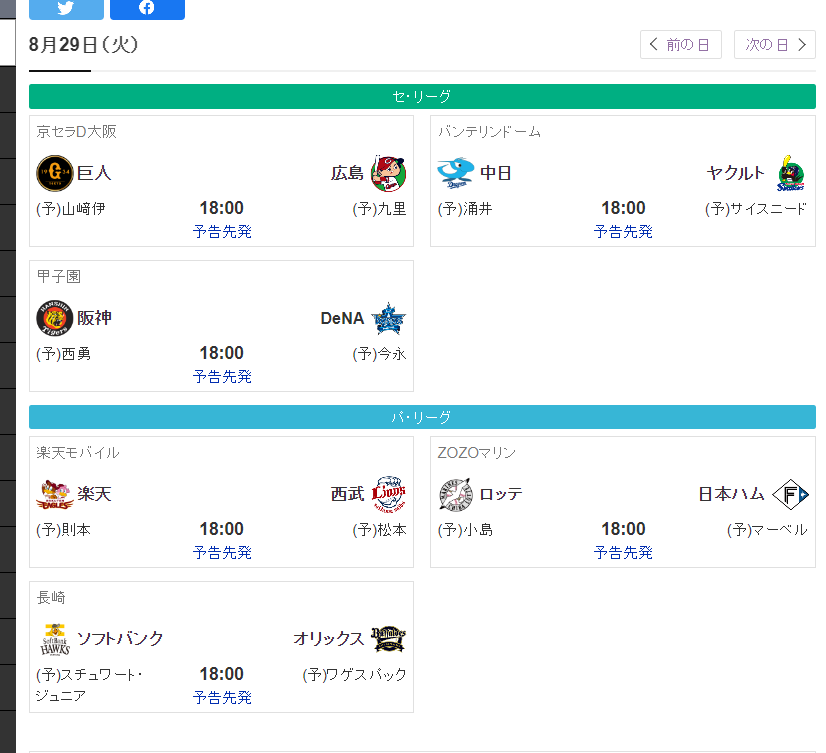
Task: Click probable pitcher (予)ワゲスパック
Action: (355, 674)
